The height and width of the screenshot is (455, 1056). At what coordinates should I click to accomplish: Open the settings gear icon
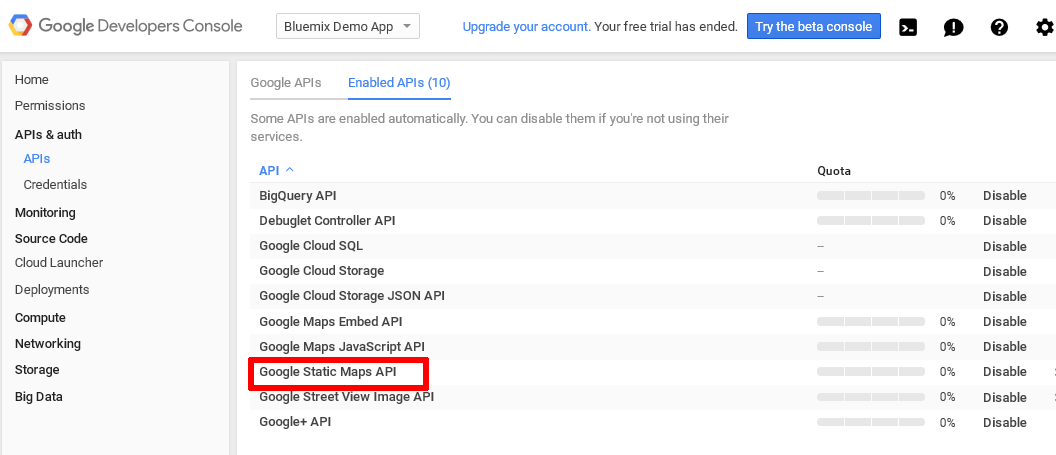tap(1045, 27)
